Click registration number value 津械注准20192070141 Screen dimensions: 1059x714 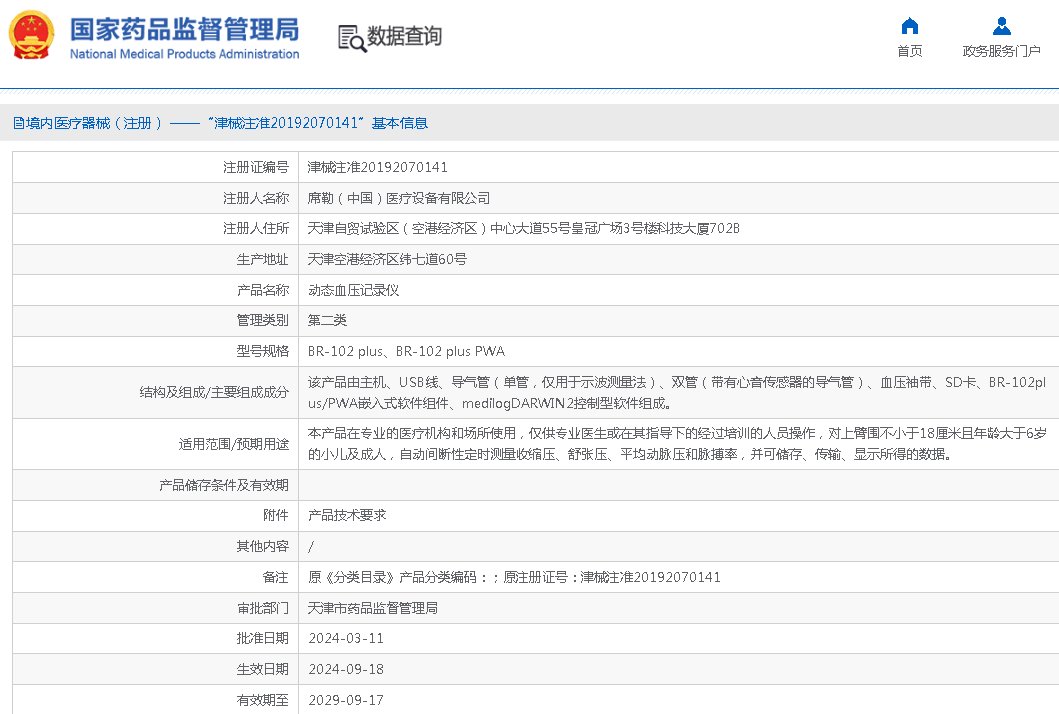pyautogui.click(x=377, y=167)
